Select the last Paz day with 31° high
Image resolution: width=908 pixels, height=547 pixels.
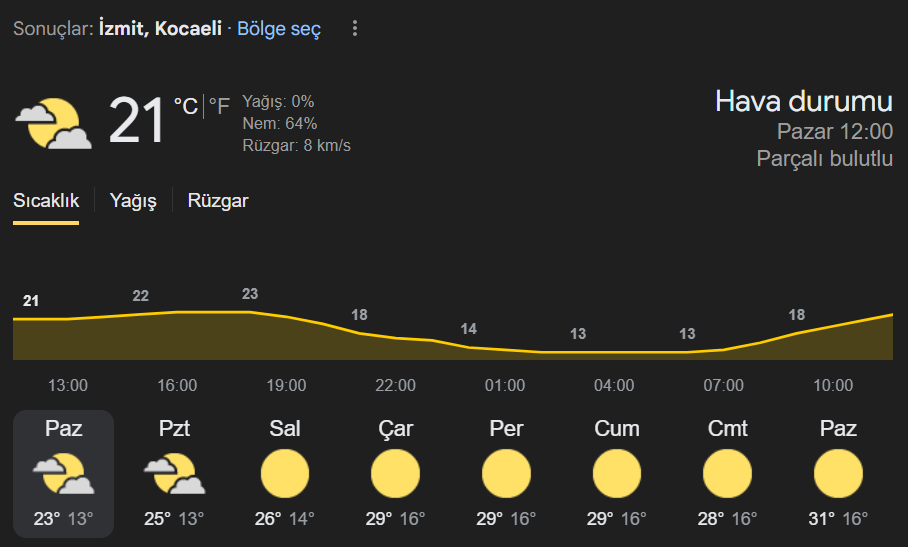(838, 473)
